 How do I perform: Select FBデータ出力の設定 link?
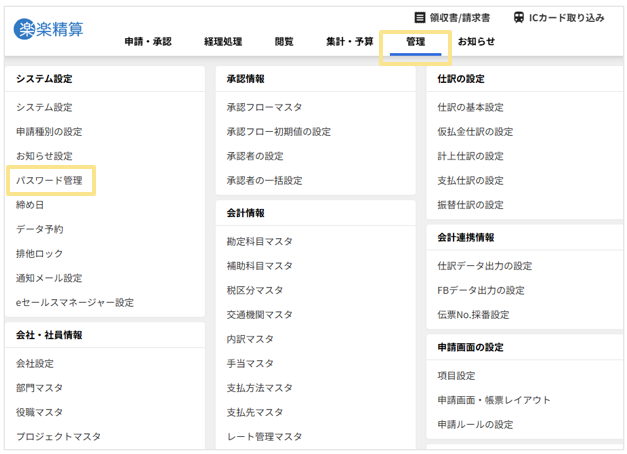tap(480, 290)
